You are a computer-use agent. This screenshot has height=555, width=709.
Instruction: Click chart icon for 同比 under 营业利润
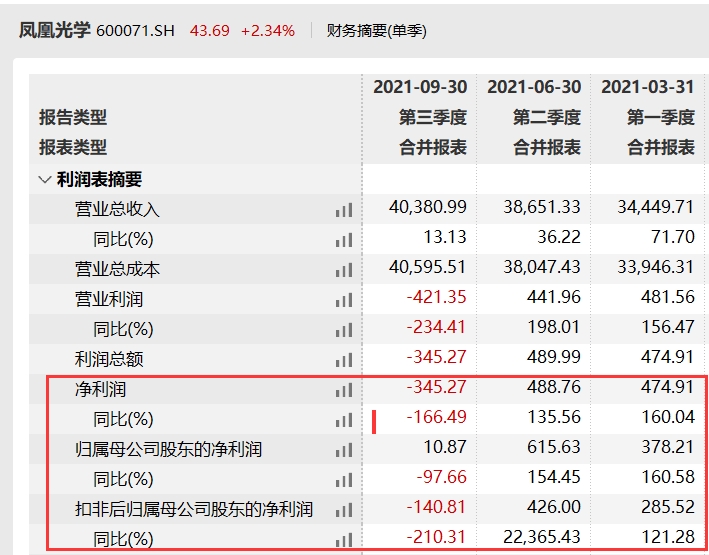tap(344, 330)
